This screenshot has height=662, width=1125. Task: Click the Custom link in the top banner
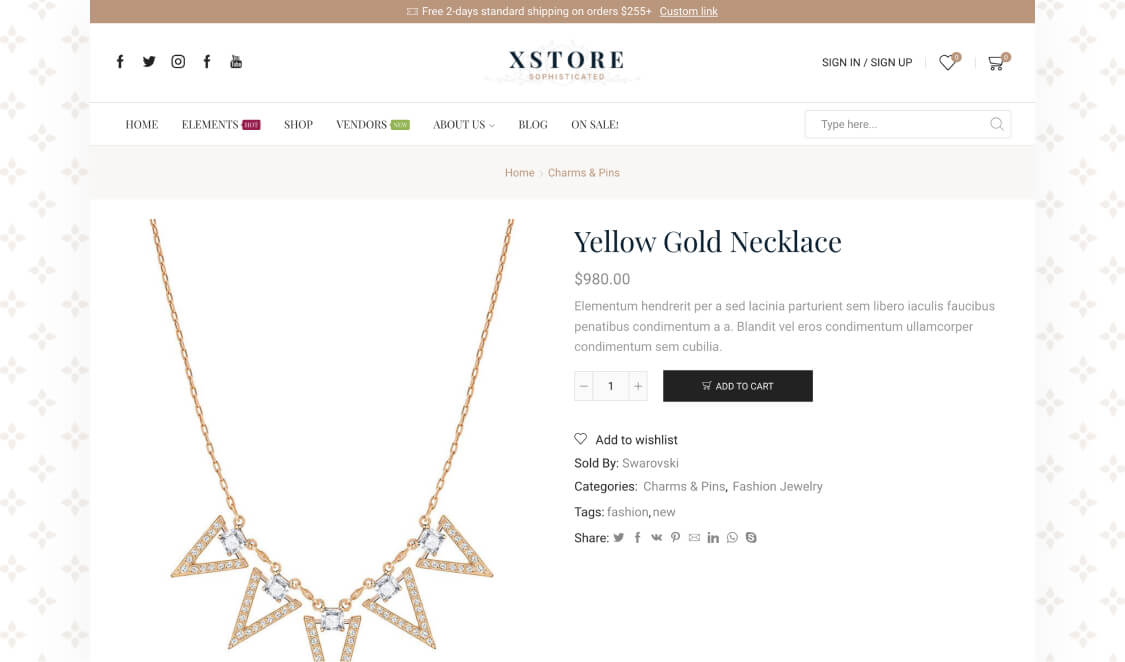(688, 12)
